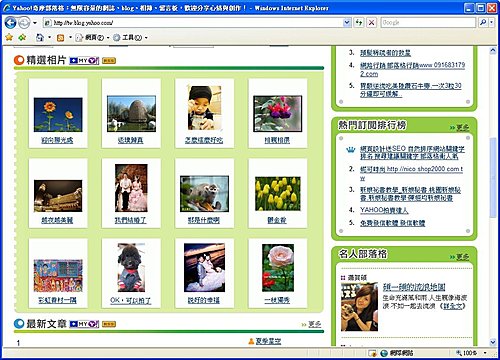Open the 網頁 (Page) menu
The height and width of the screenshot is (360, 500).
click(92, 38)
